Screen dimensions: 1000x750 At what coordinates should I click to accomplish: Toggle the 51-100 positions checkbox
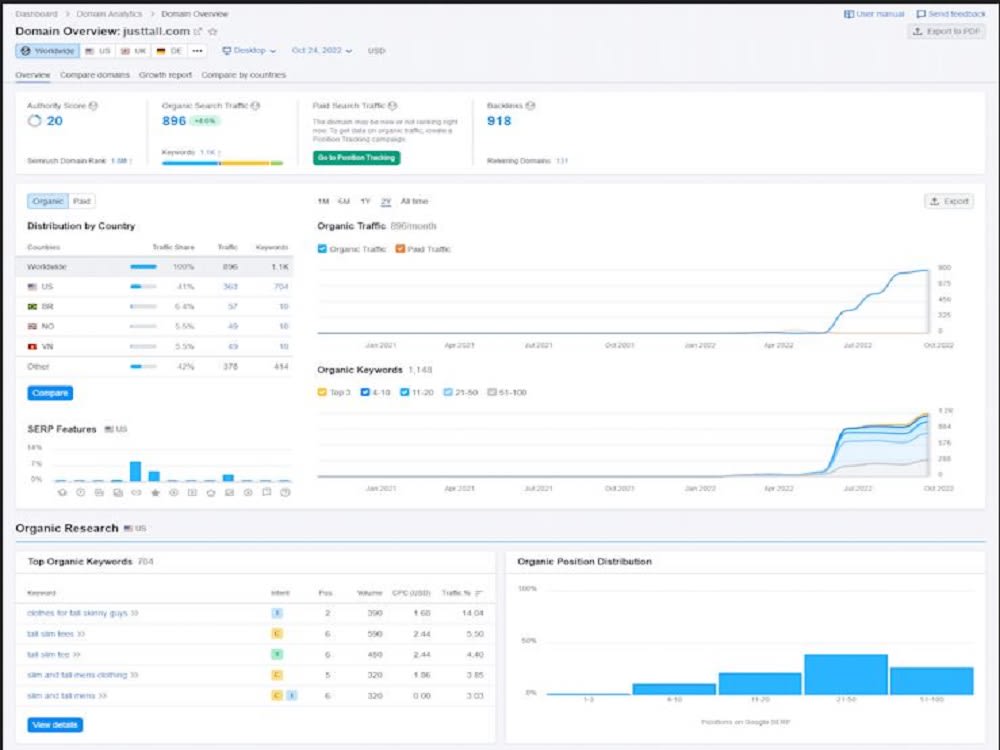coord(492,392)
